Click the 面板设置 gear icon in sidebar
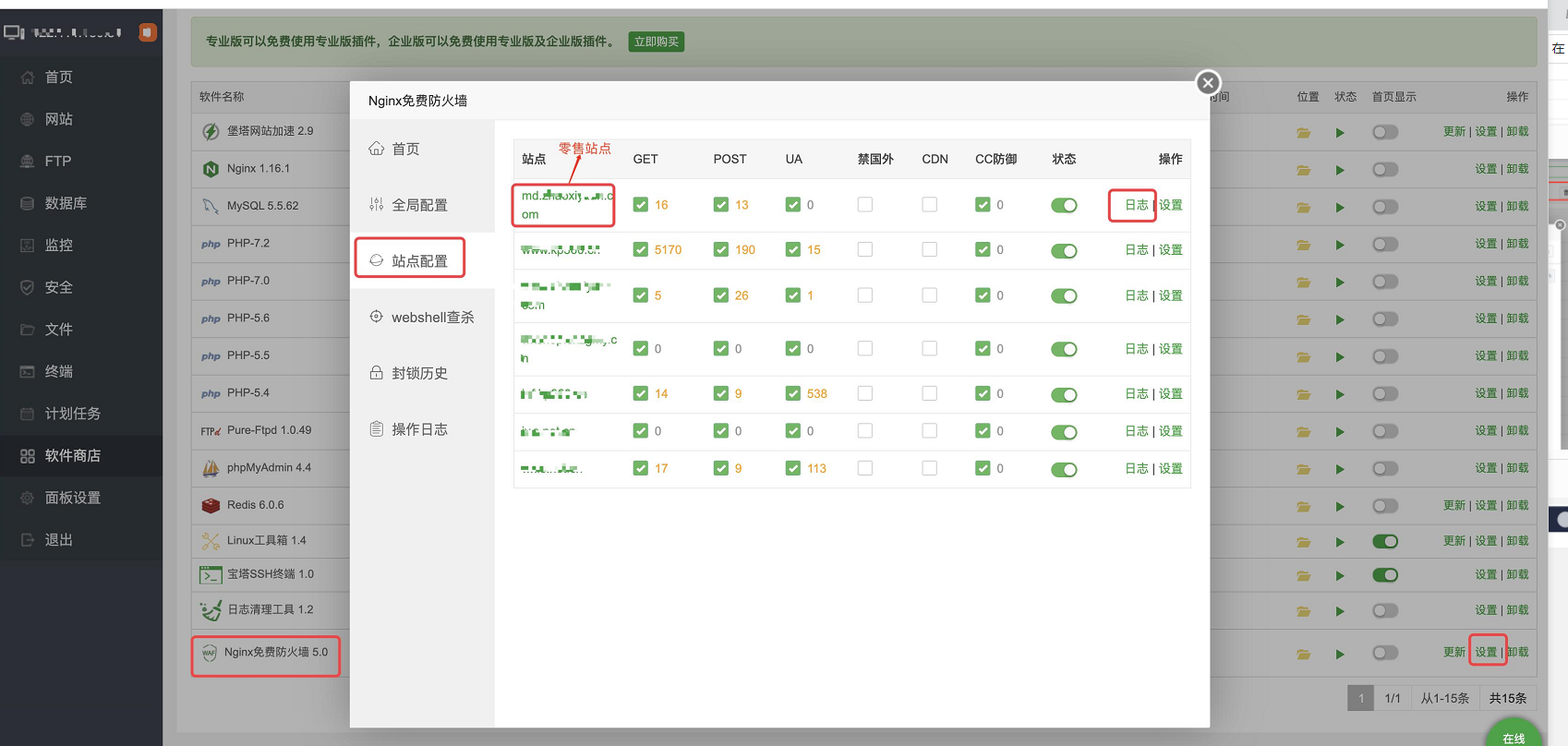This screenshot has width=1568, height=746. click(x=28, y=498)
